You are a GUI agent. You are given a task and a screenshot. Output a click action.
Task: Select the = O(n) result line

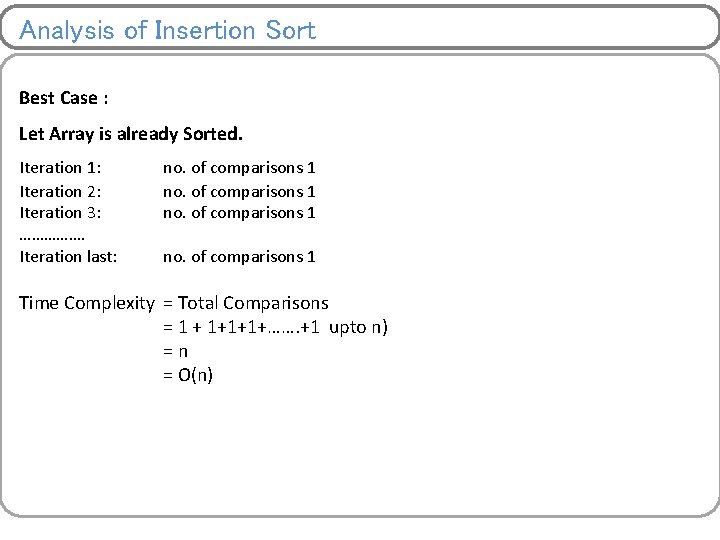click(188, 376)
